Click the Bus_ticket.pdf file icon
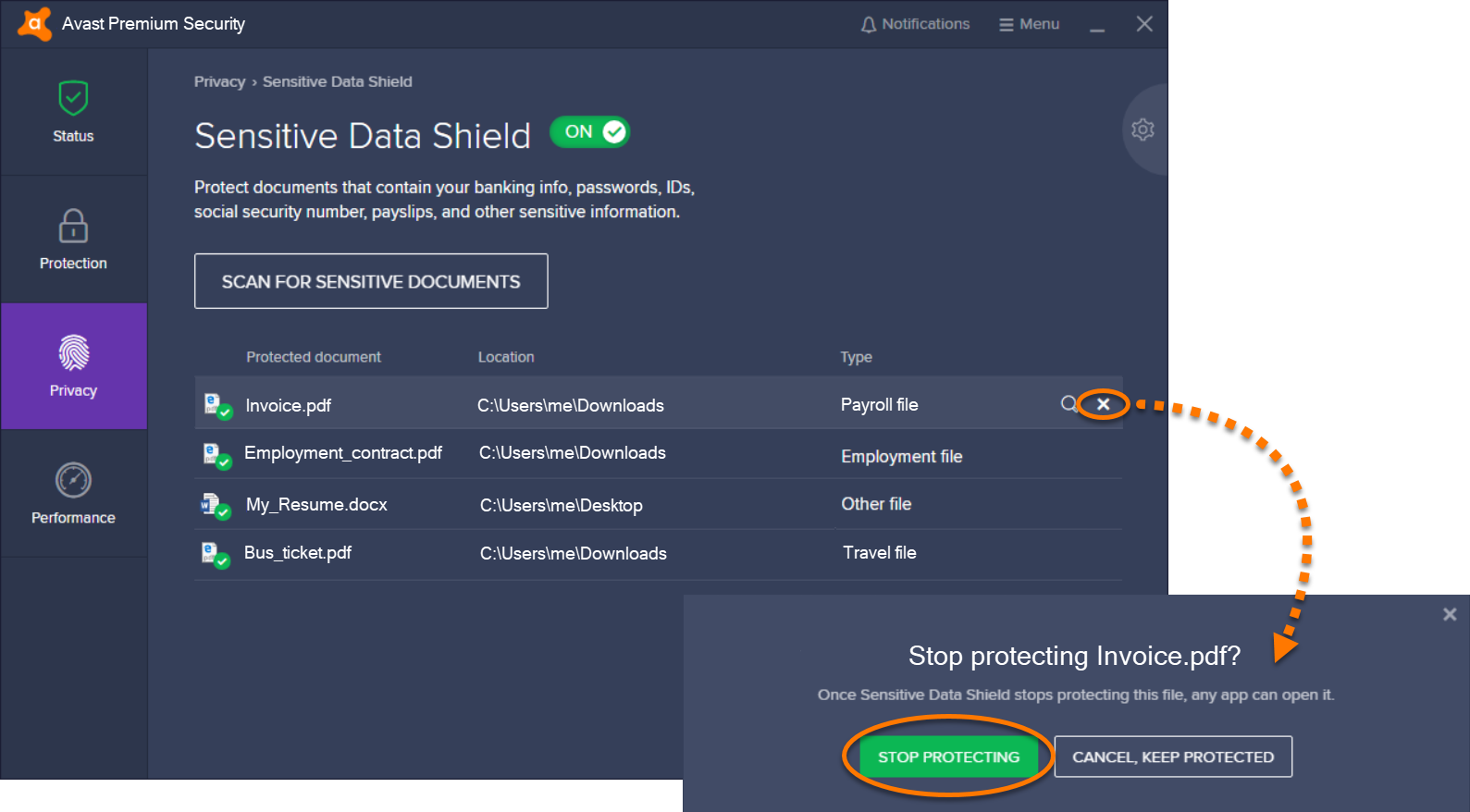 [216, 554]
